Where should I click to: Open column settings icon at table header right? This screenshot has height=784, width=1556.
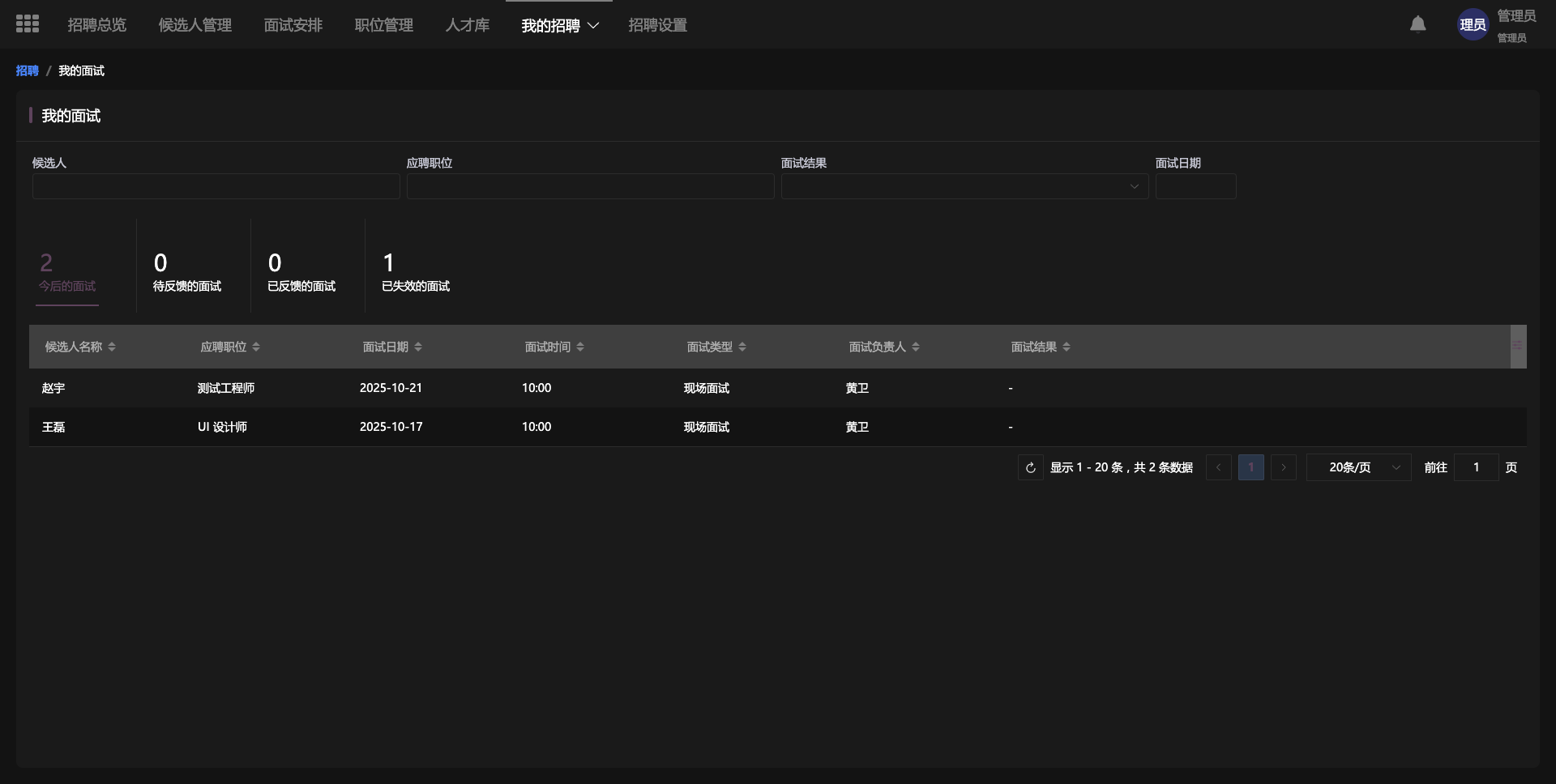coord(1517,347)
